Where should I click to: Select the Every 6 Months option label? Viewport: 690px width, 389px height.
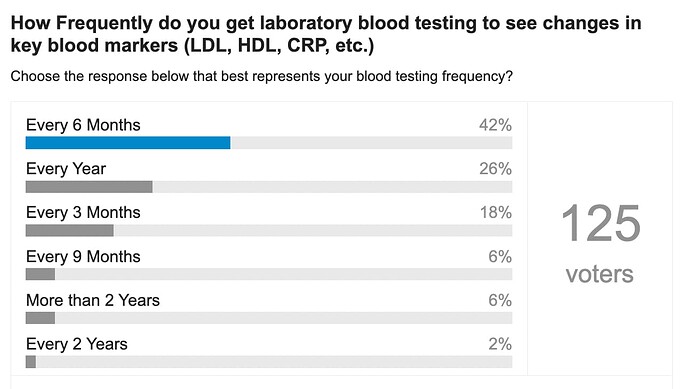[83, 125]
